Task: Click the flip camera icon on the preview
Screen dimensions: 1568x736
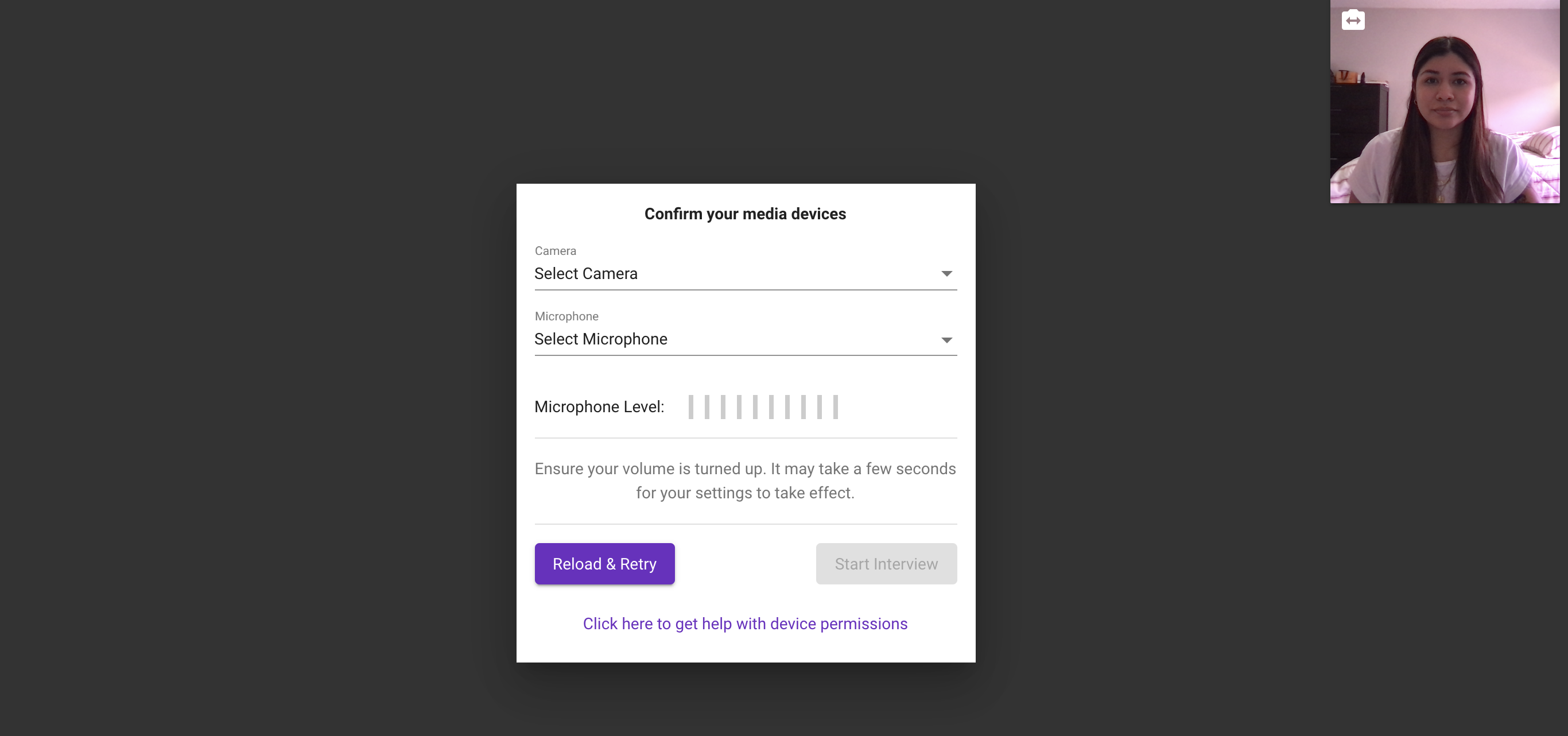Action: pos(1353,20)
